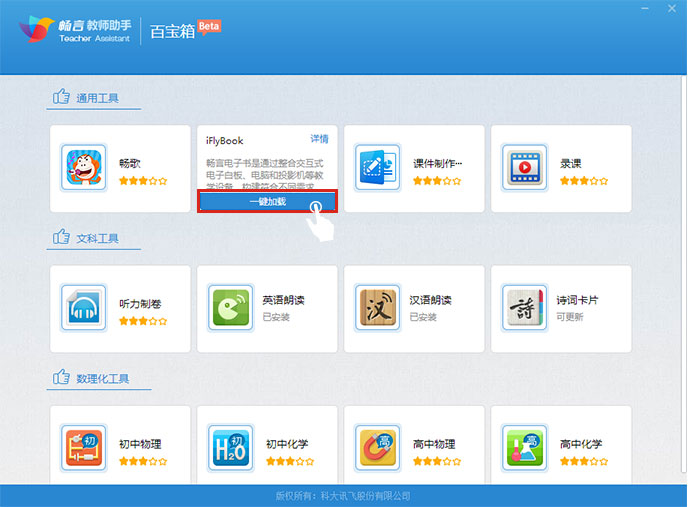Image resolution: width=688 pixels, height=507 pixels.
Task: Click 已安装 status under 英语朗读
Action: [276, 317]
